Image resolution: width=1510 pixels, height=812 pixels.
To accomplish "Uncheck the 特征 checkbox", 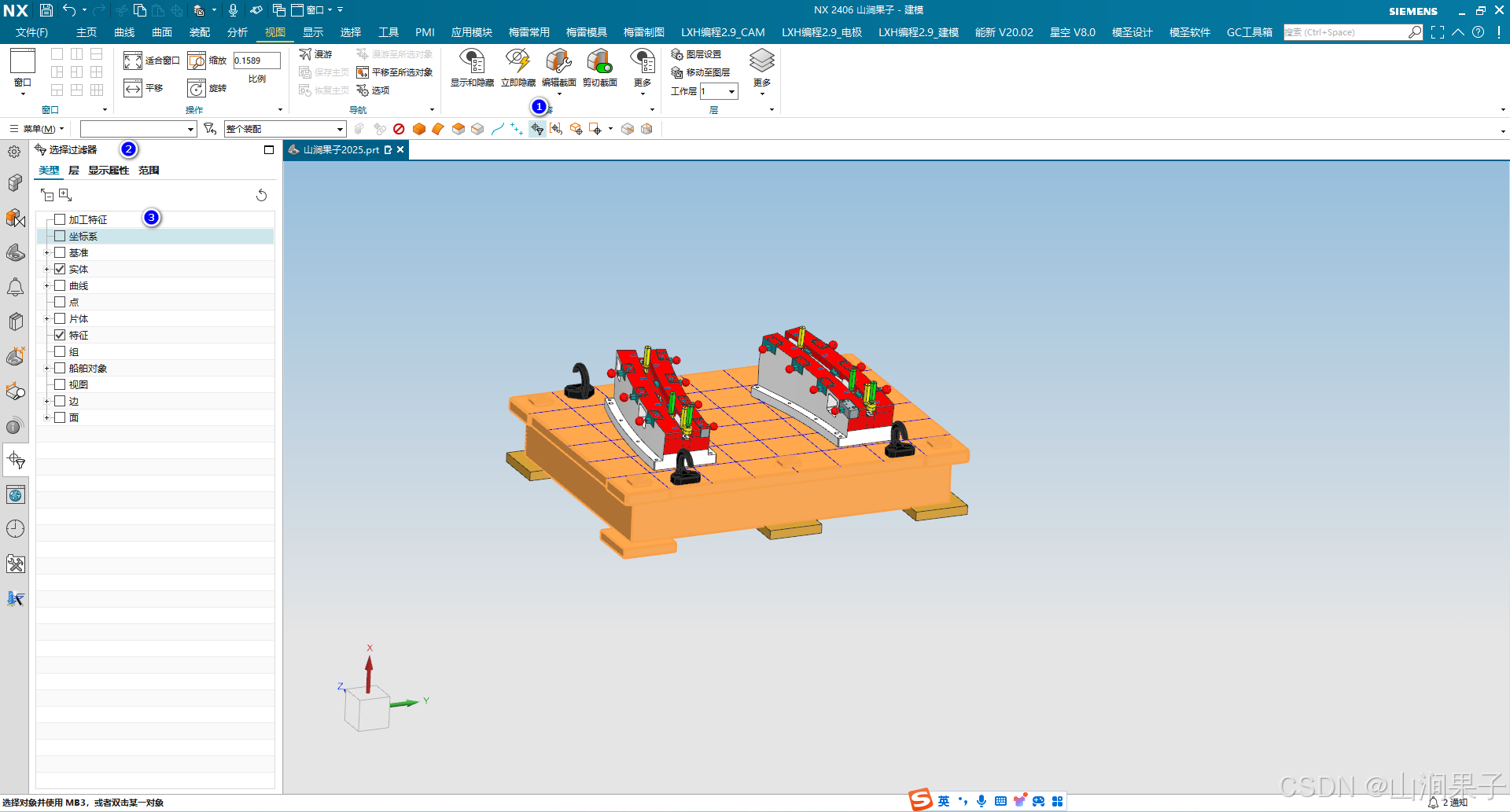I will click(60, 335).
